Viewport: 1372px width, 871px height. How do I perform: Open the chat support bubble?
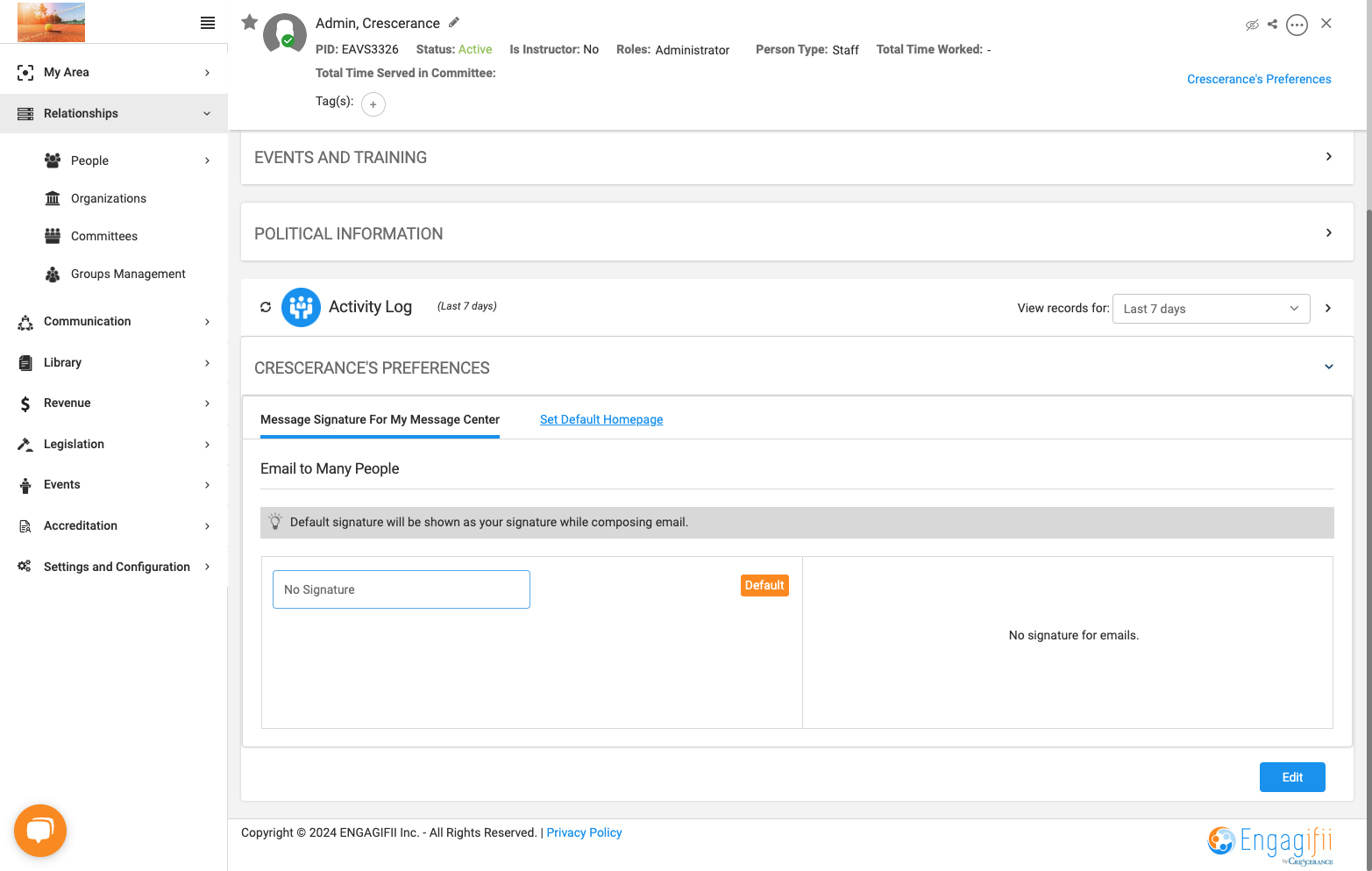pos(40,831)
